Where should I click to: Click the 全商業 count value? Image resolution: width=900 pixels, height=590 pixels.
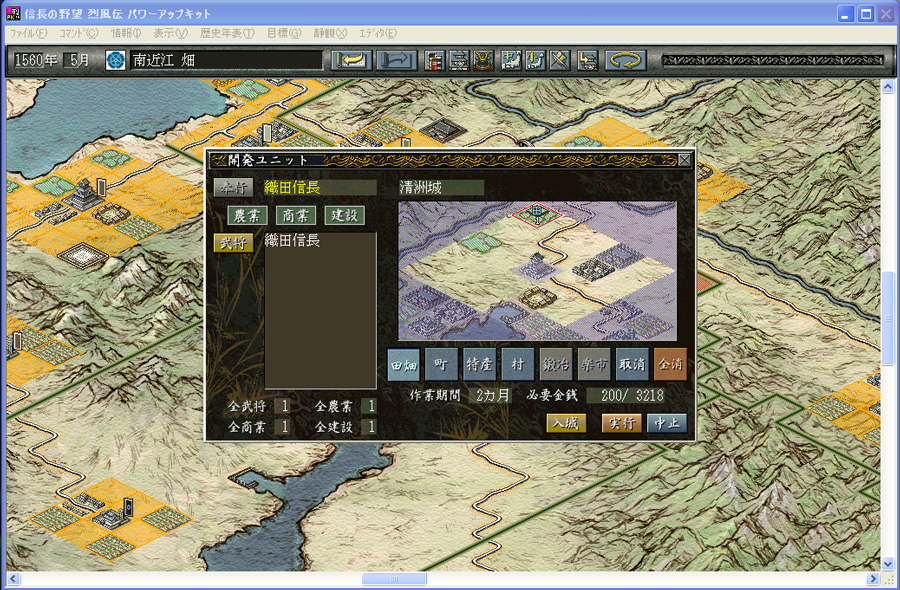point(283,427)
